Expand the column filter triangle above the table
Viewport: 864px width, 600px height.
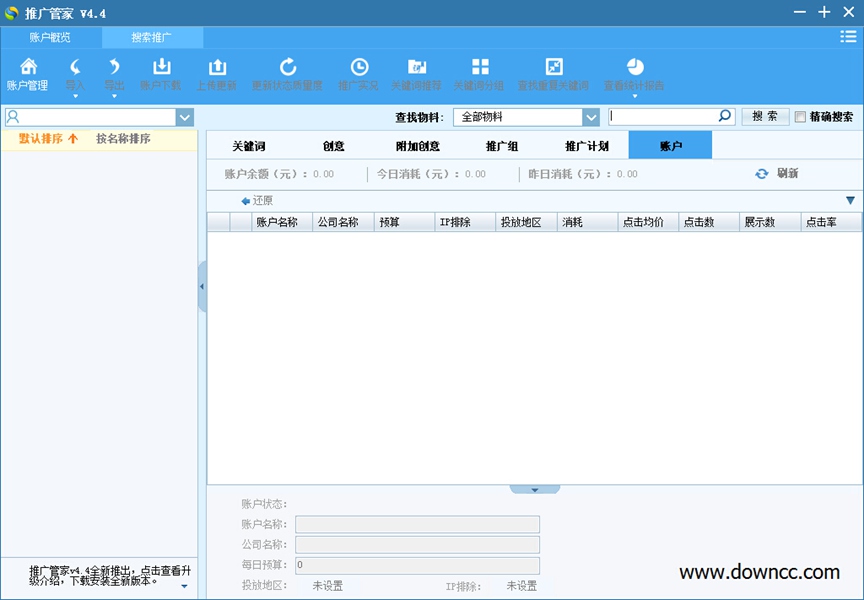point(849,199)
